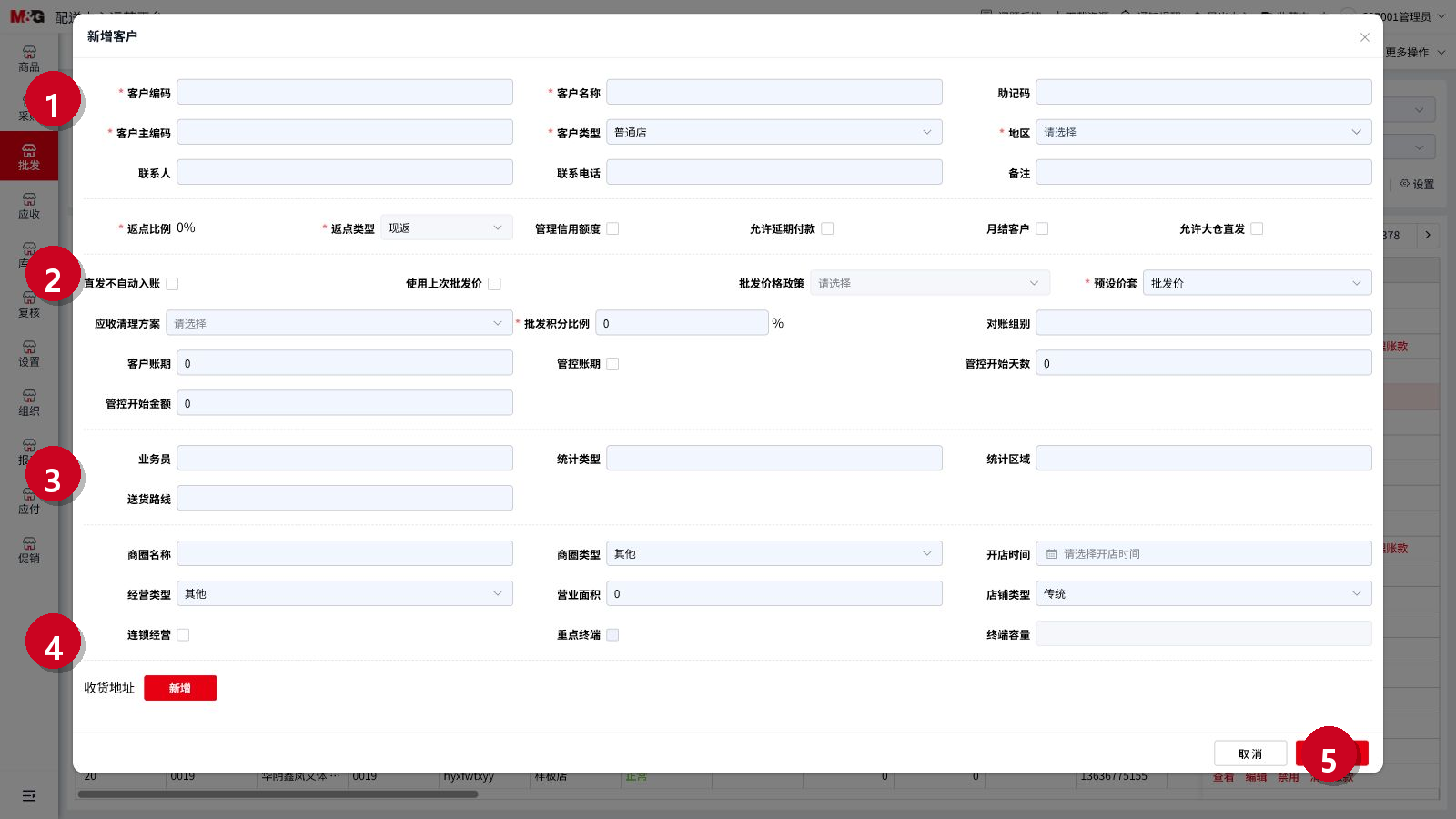Focus the 商圈名称 input field
The width and height of the screenshot is (1456, 819).
coord(344,553)
